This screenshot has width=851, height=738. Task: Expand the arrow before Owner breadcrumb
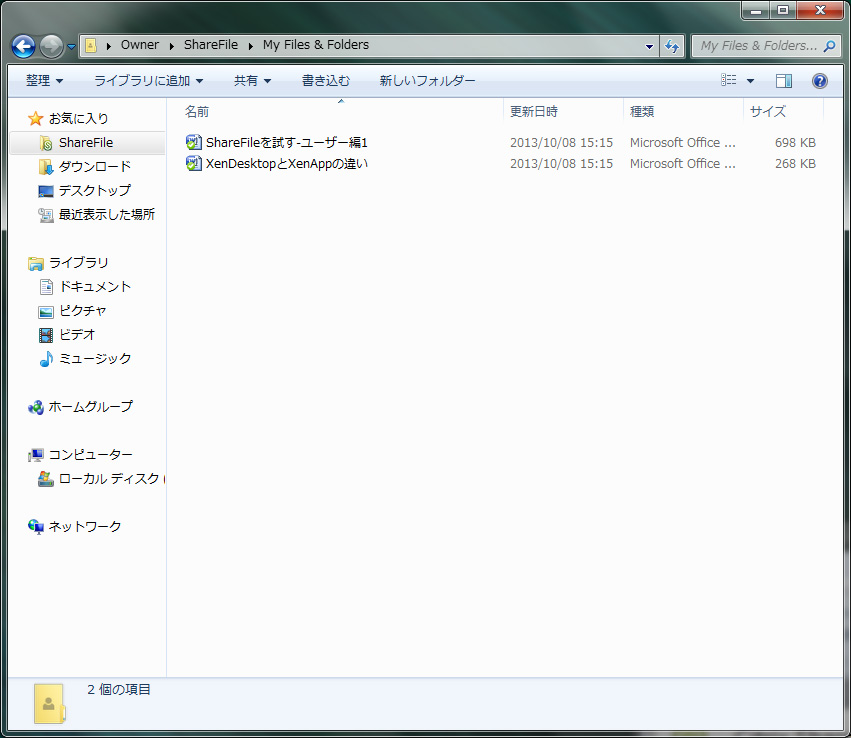(x=109, y=46)
